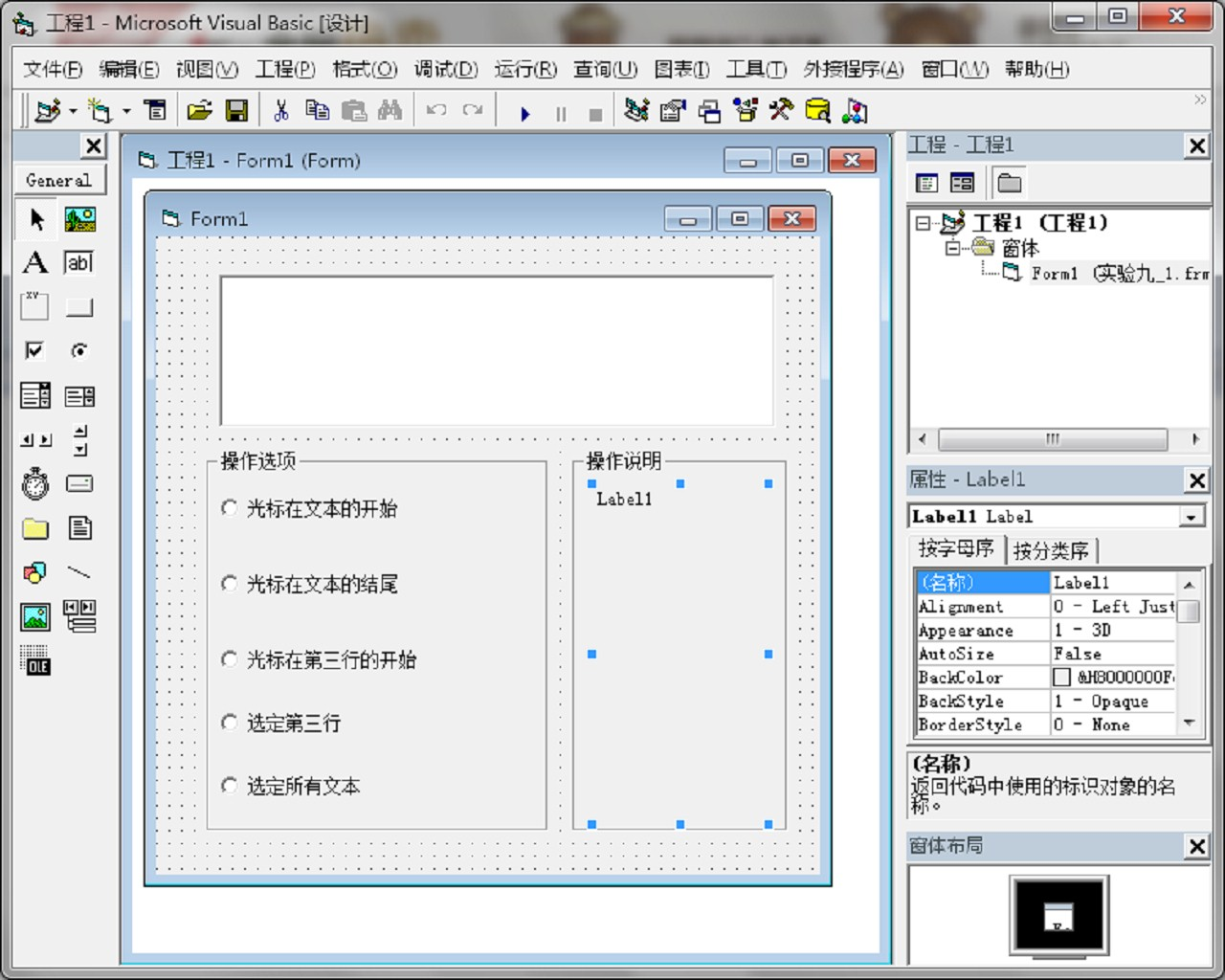The height and width of the screenshot is (980, 1225).
Task: Open dropdown arrow beside Add Form icon
Action: pyautogui.click(x=126, y=112)
